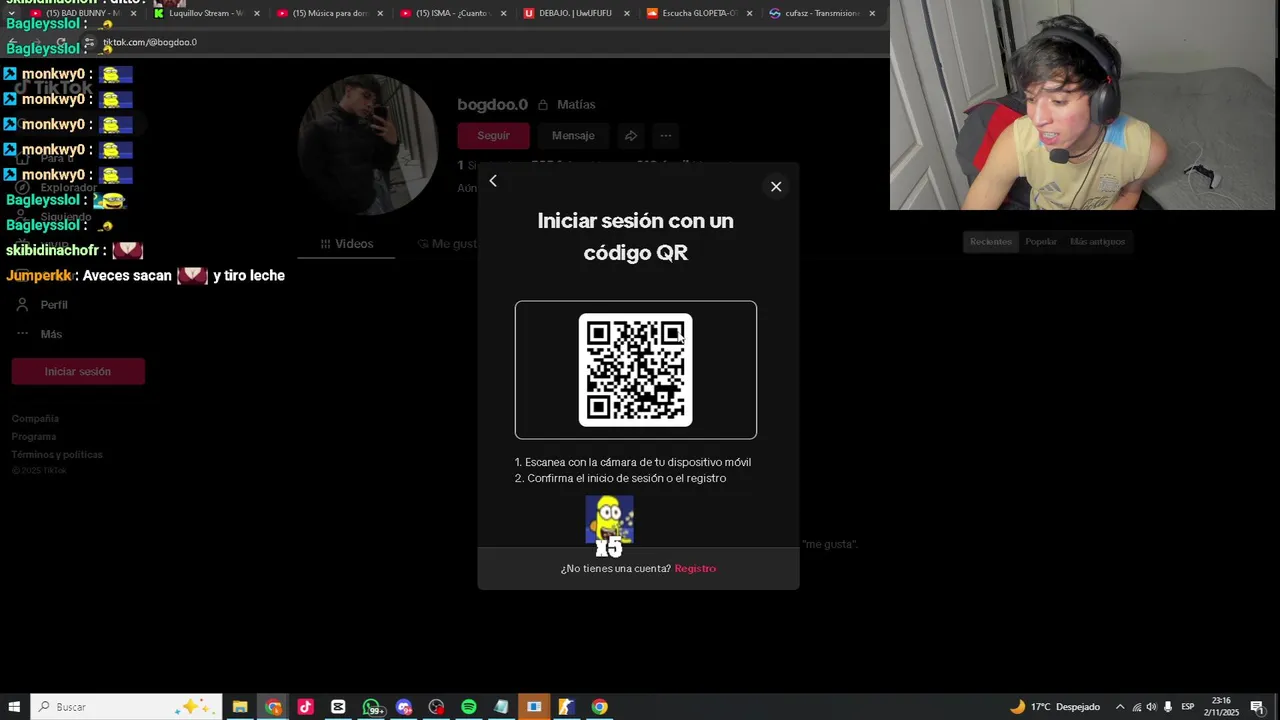
Task: Open Perfil in the TikTok sidebar
Action: (x=54, y=305)
